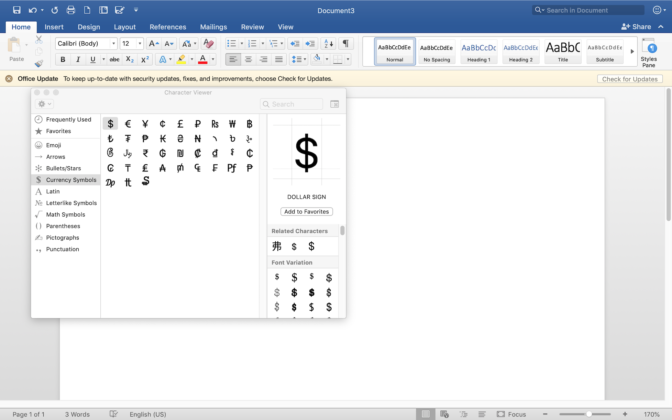This screenshot has width=672, height=420.
Task: Open font color dropdown arrow
Action: [213, 59]
